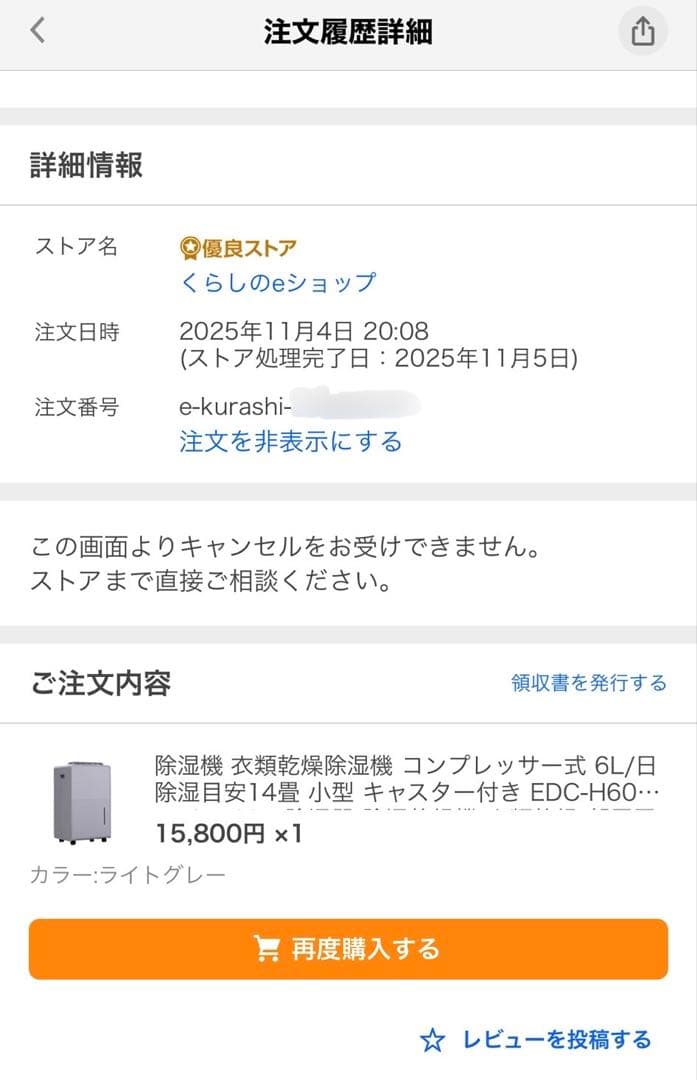Viewport: 697px width, 1080px height.
Task: Open the くらしのeショップ store page
Action: point(276,284)
